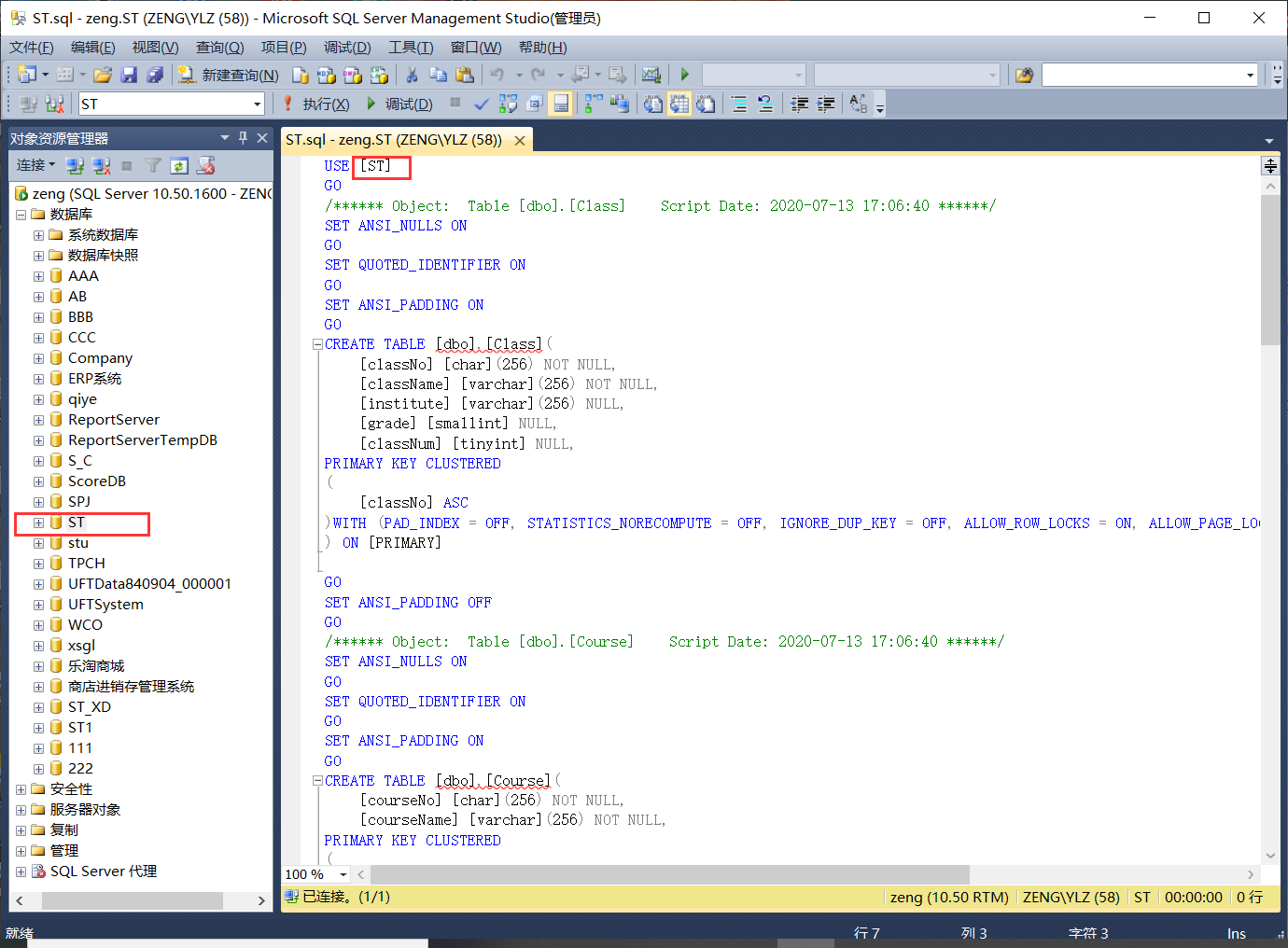The width and height of the screenshot is (1288, 948).
Task: Toggle Display Estimated Execution Plan
Action: coord(509,104)
